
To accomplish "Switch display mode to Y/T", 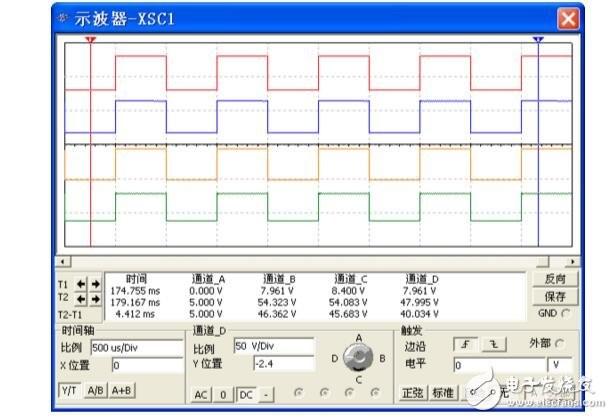I will coord(70,390).
